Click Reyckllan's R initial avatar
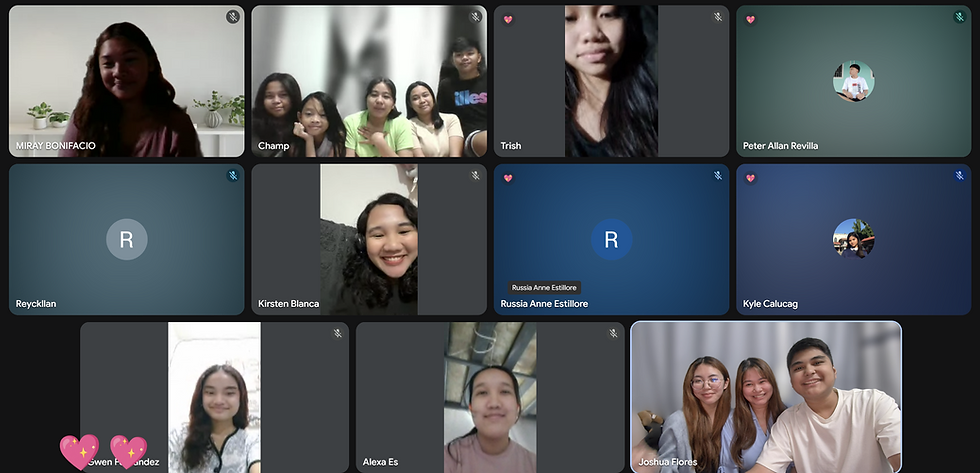 127,239
